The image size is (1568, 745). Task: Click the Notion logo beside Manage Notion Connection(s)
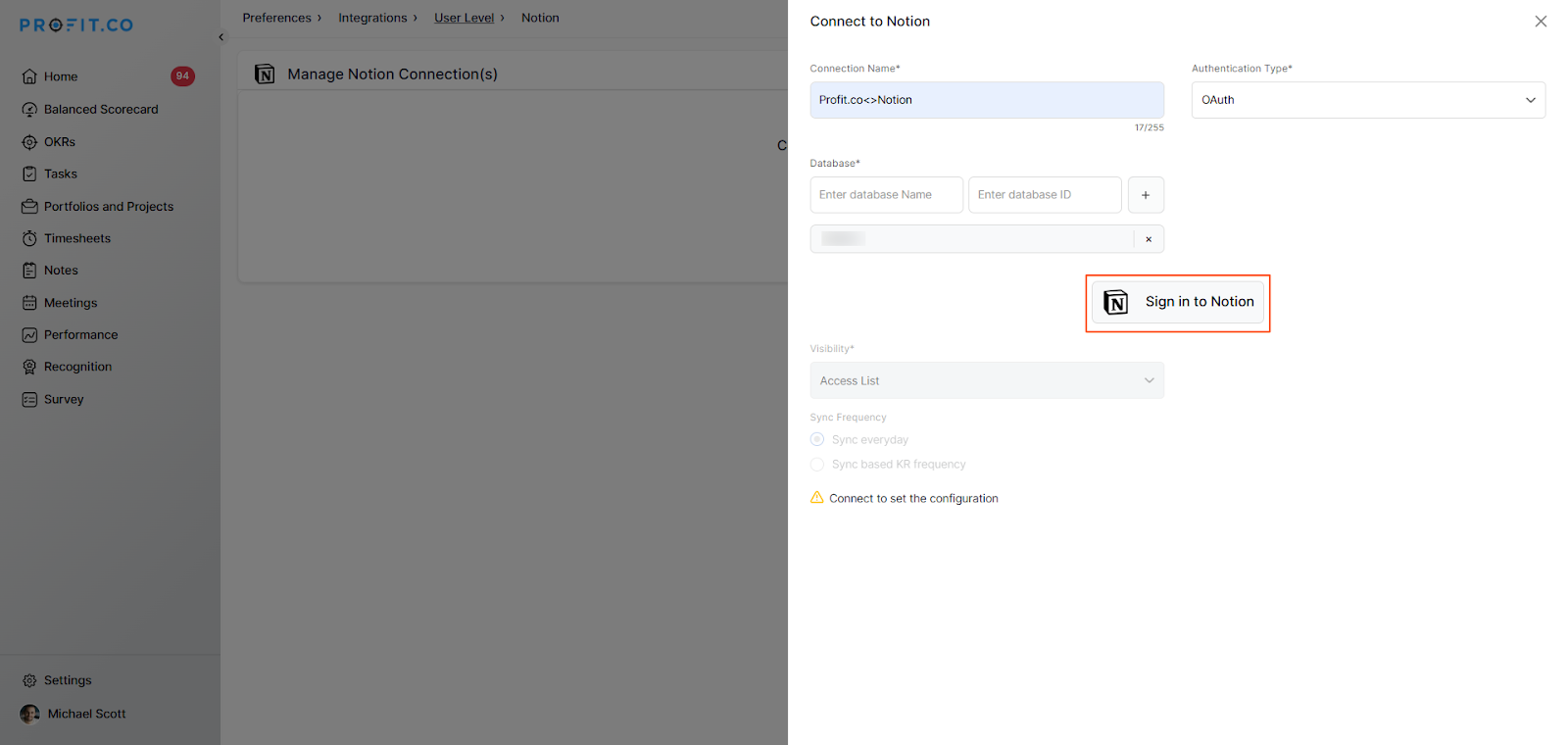265,74
